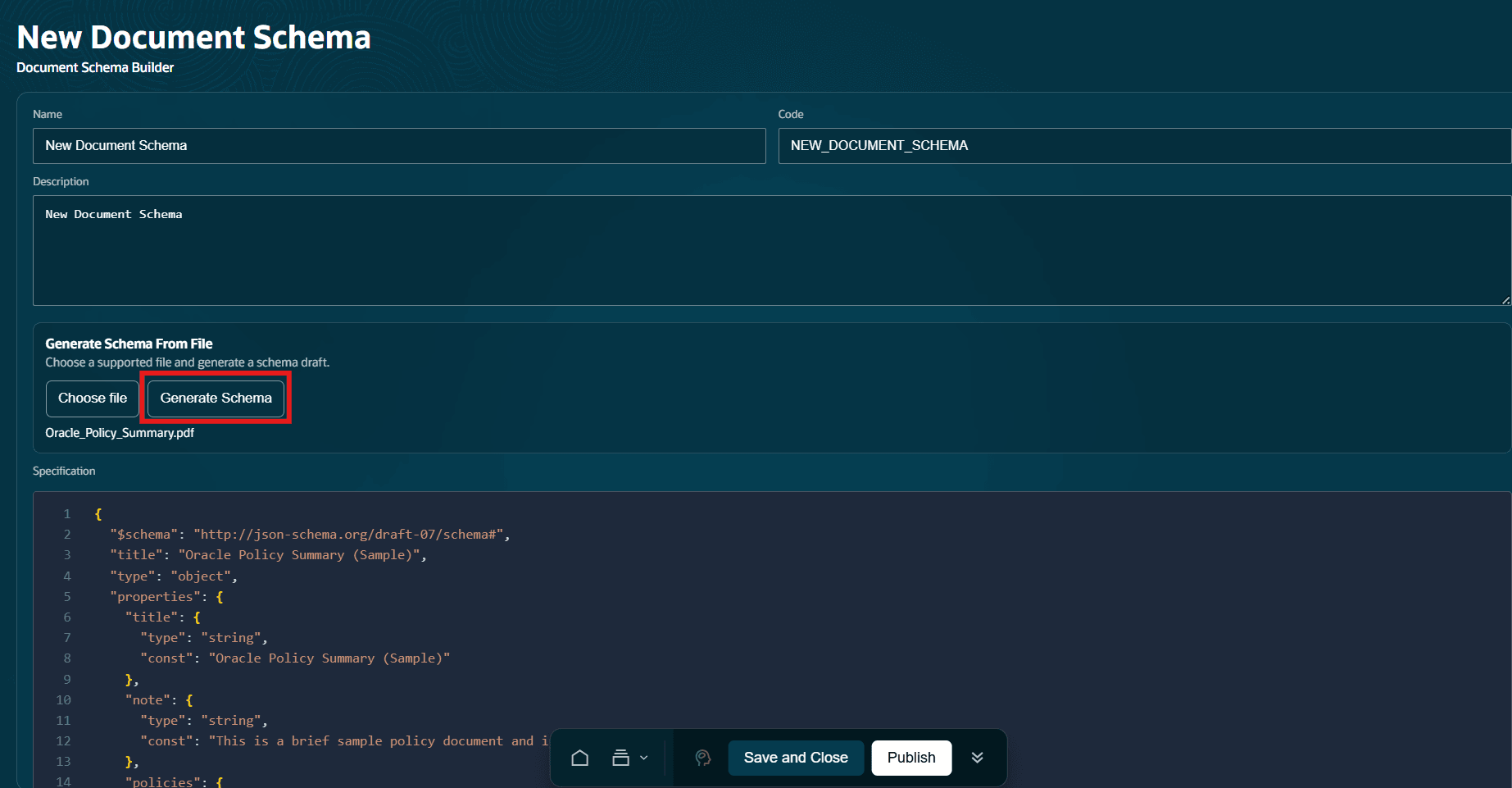This screenshot has width=1512, height=788.
Task: Click the "type": "object" line
Action: [174, 576]
